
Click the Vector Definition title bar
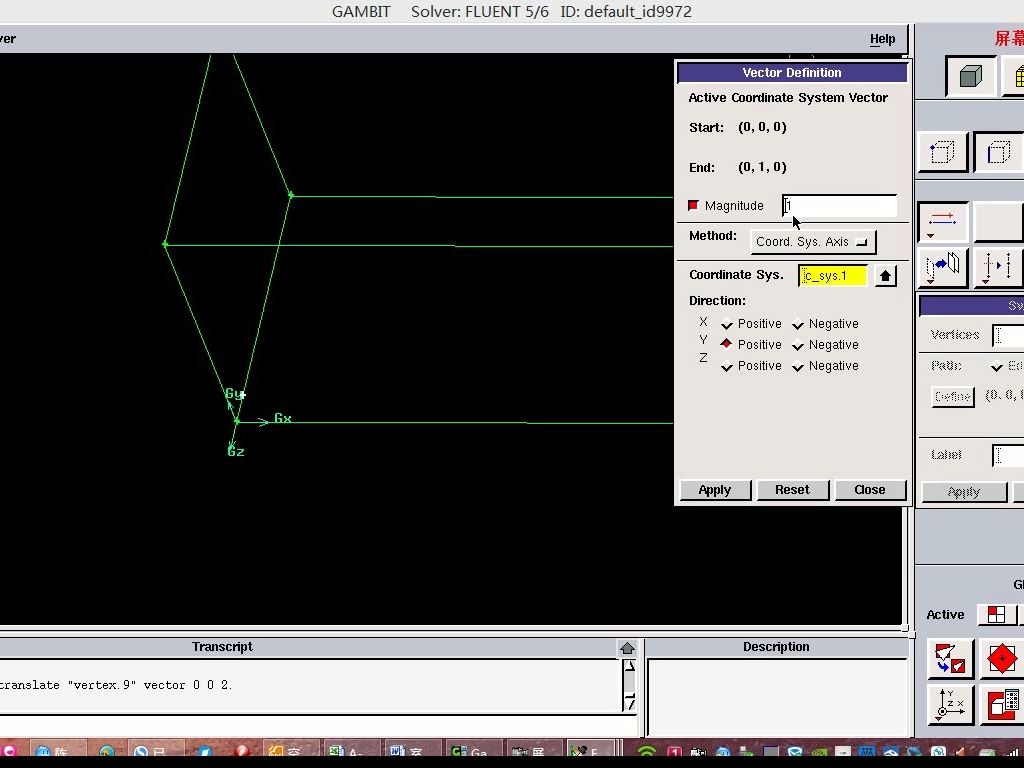click(792, 72)
